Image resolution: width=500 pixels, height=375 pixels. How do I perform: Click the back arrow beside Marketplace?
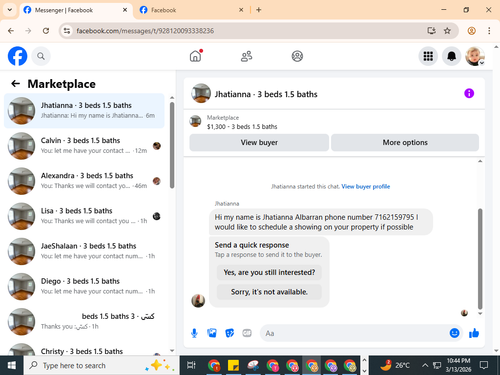(15, 84)
